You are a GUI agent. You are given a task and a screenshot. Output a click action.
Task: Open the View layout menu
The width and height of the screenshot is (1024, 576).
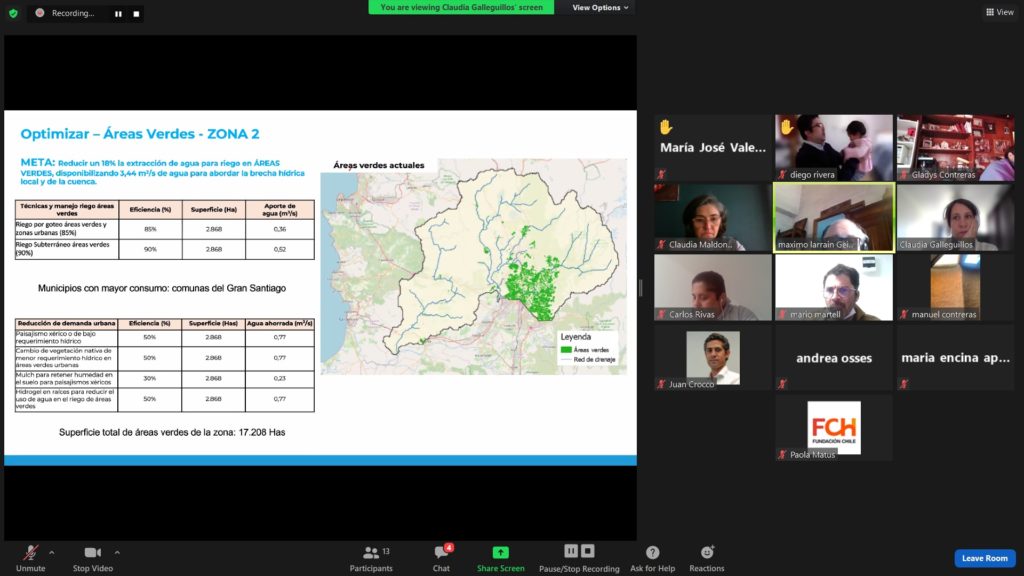pos(999,12)
